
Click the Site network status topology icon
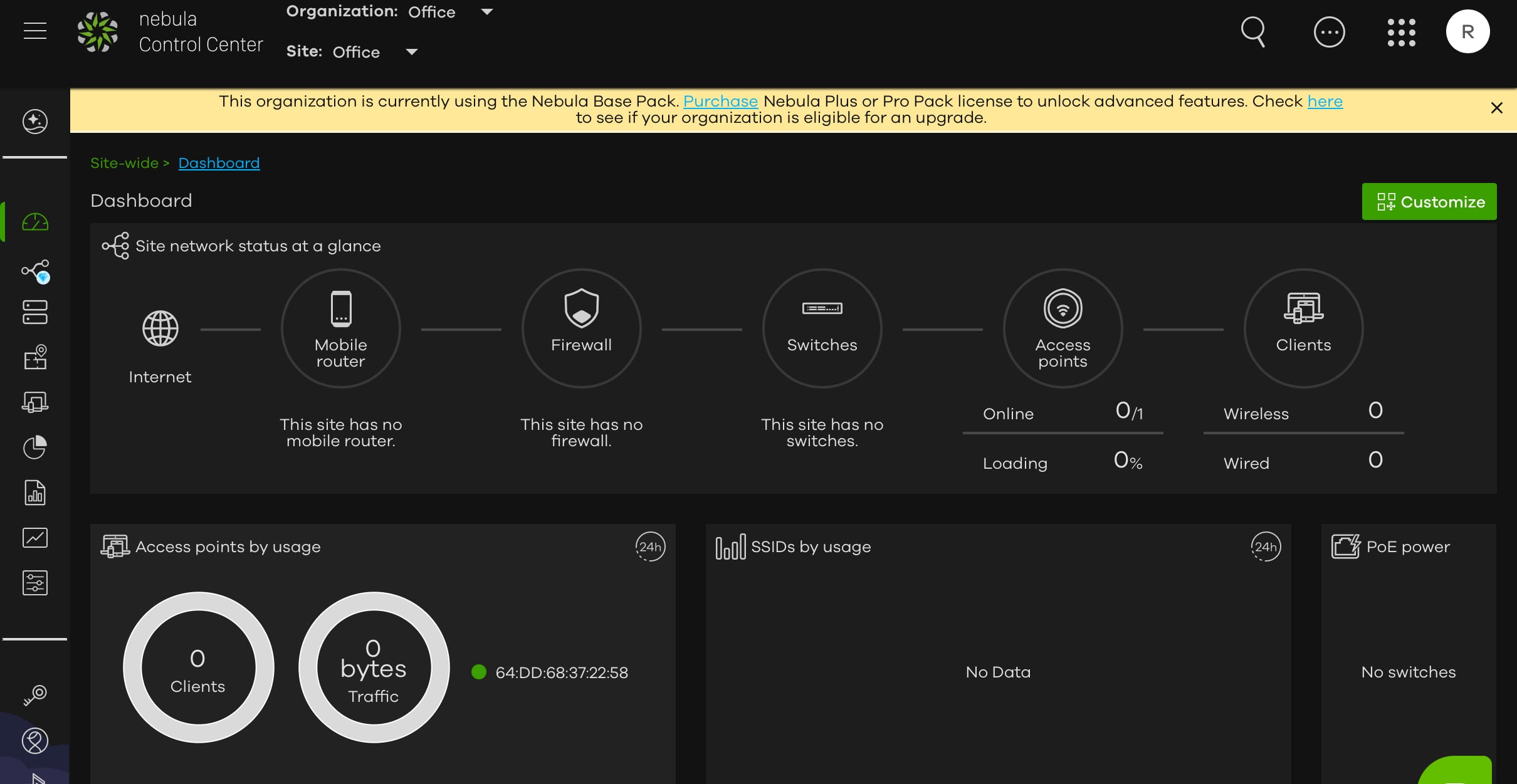pyautogui.click(x=115, y=246)
